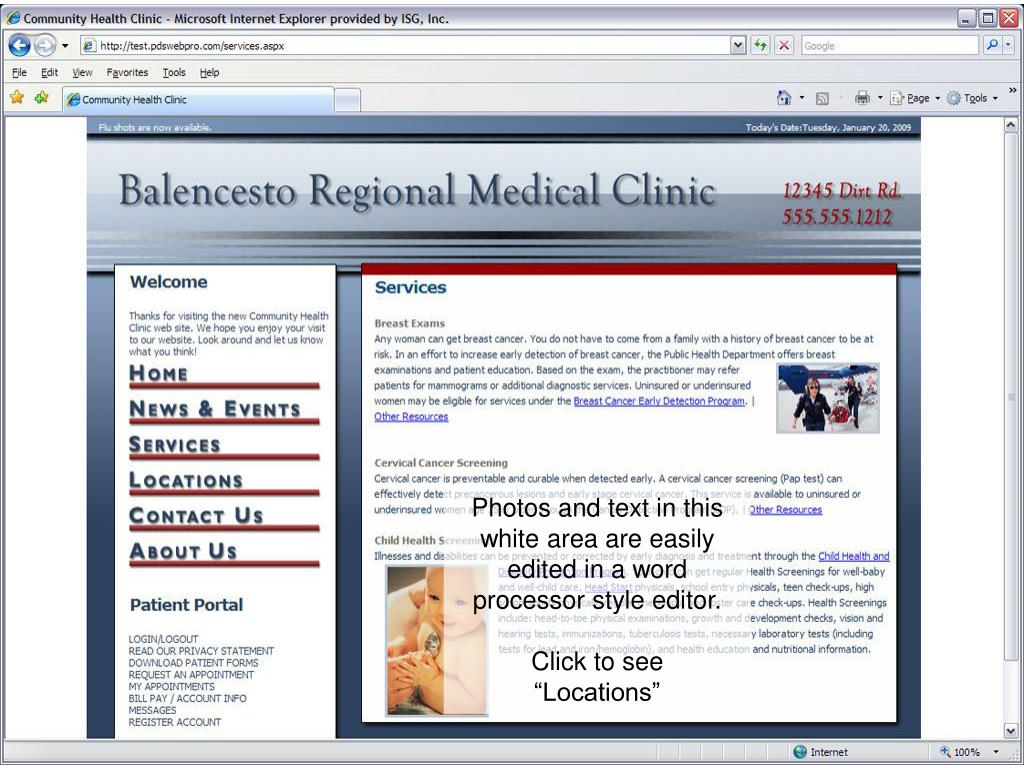Click the Print icon
Screen dimensions: 1024x768
coord(862,98)
